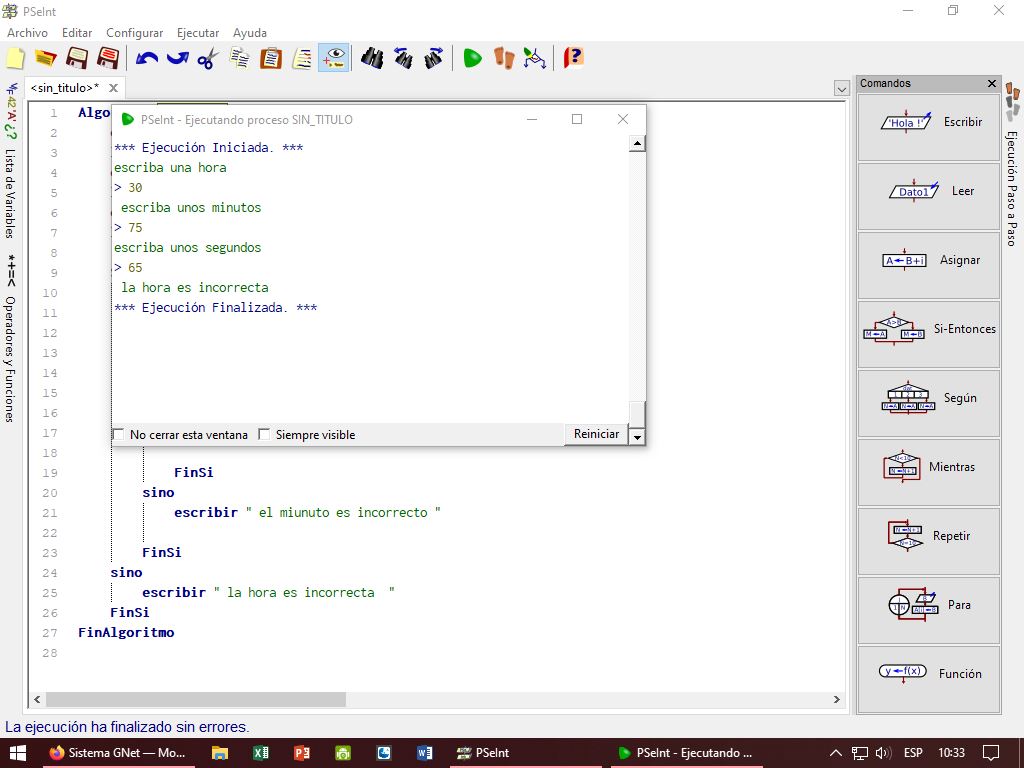The image size is (1024, 768).
Task: Open the tab list dropdown arrow
Action: tap(841, 88)
